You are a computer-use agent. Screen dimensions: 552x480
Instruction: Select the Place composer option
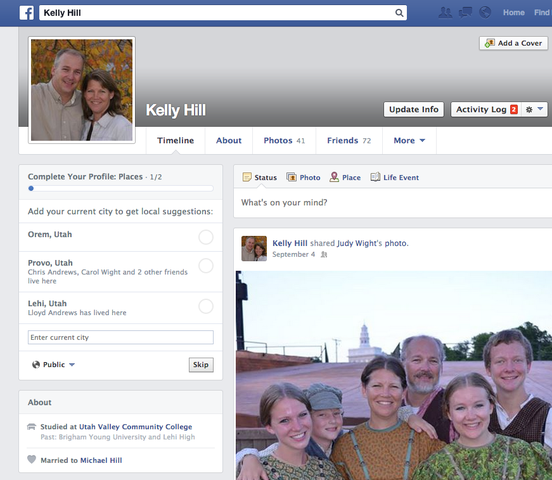(x=345, y=177)
